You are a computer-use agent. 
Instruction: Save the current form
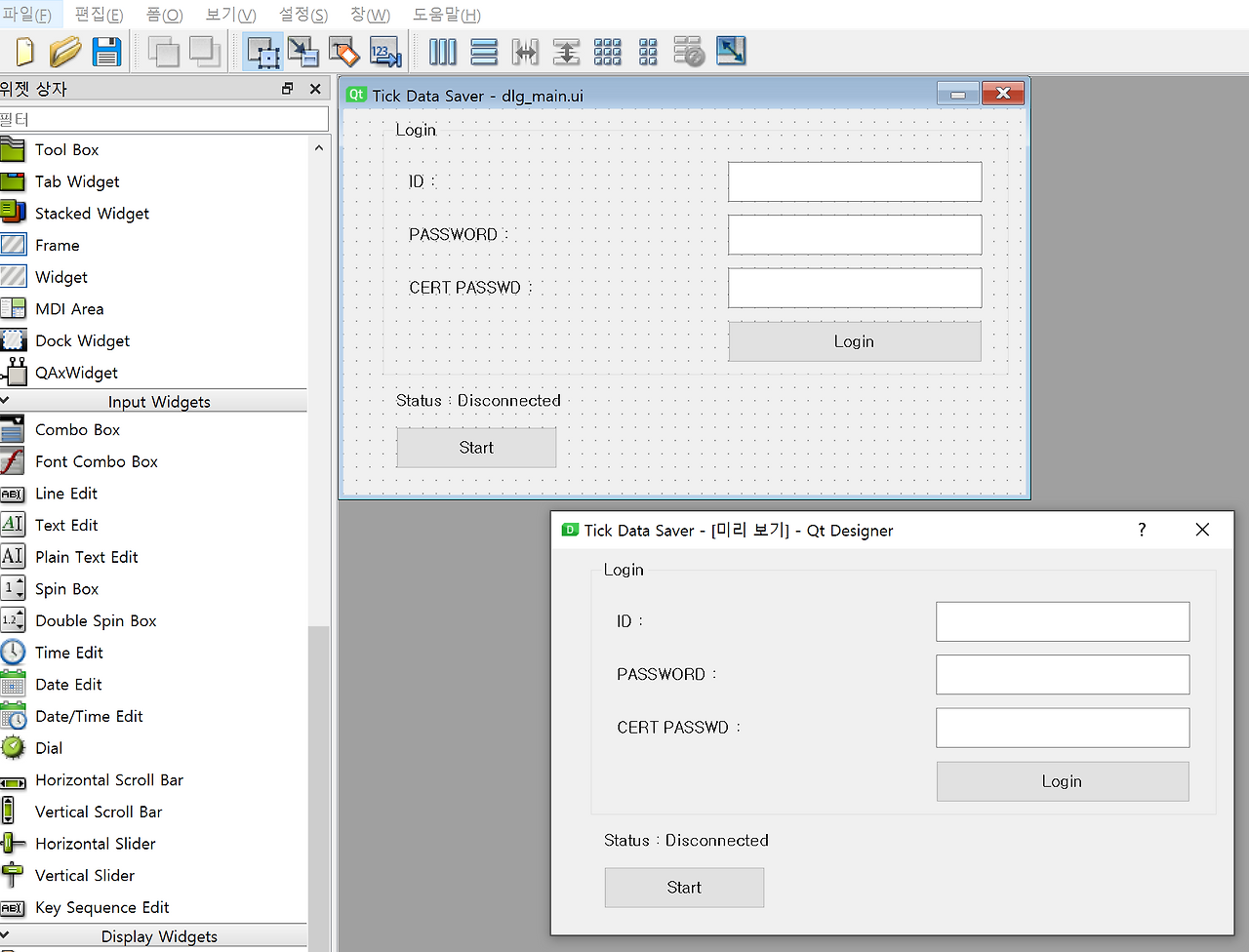[106, 52]
